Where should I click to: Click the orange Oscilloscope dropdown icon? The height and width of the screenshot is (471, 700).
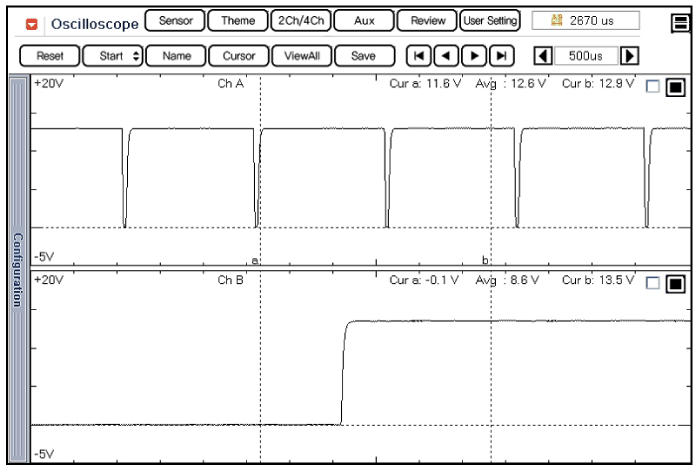32,23
